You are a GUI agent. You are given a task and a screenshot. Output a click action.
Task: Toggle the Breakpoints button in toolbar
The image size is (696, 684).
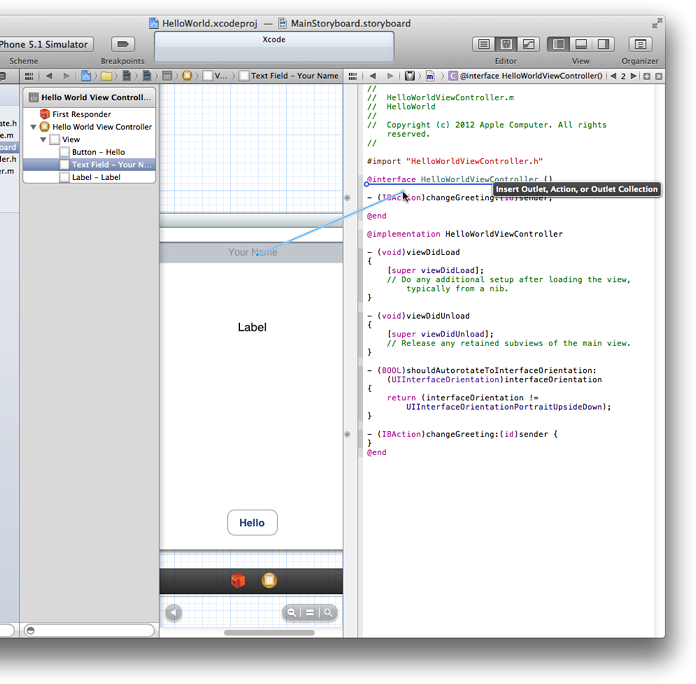click(x=122, y=44)
